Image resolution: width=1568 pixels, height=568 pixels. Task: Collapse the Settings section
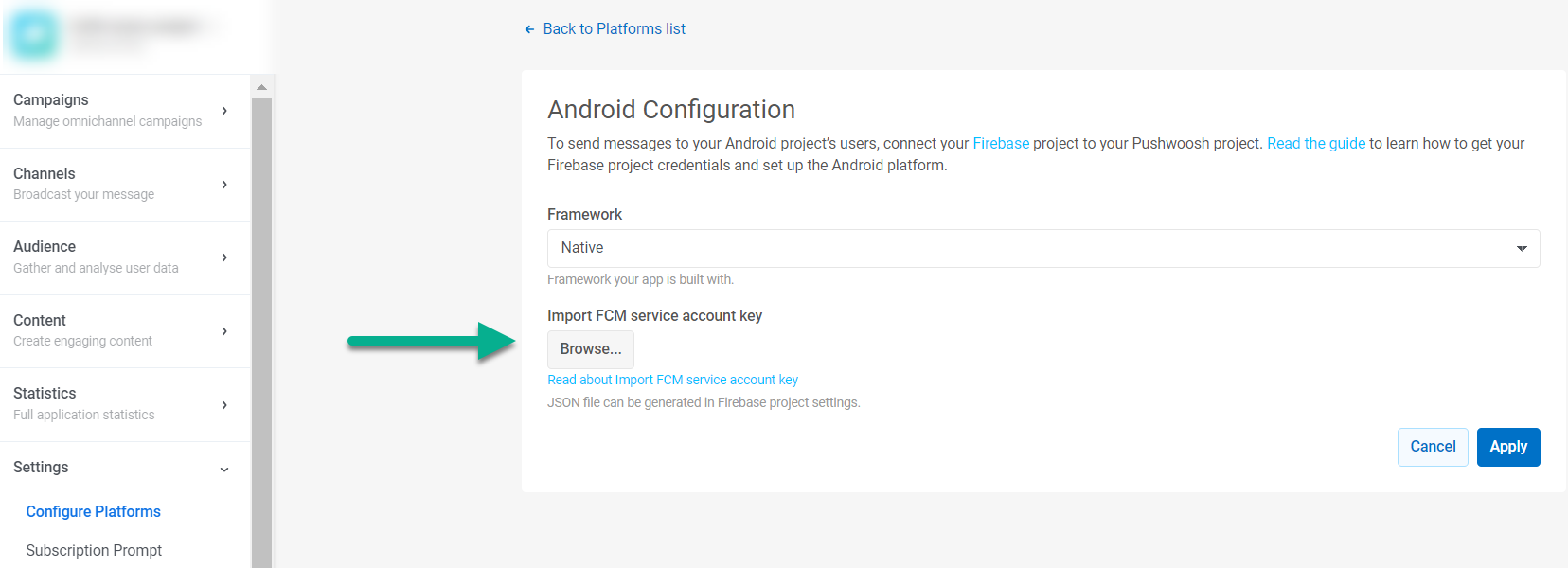click(x=224, y=469)
